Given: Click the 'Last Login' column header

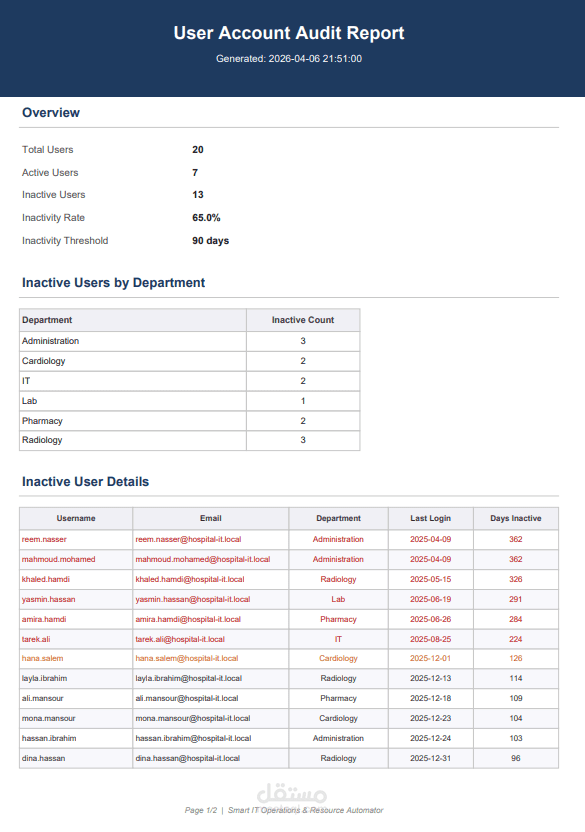Looking at the screenshot, I should click(x=431, y=518).
